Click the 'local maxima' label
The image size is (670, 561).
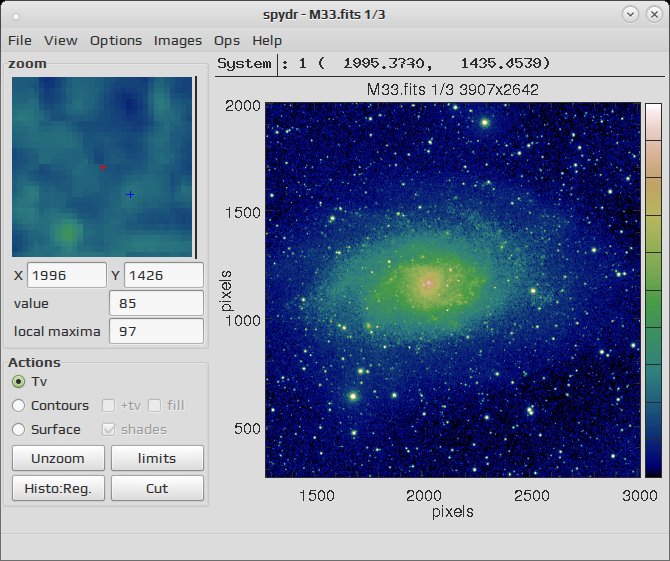pos(57,332)
